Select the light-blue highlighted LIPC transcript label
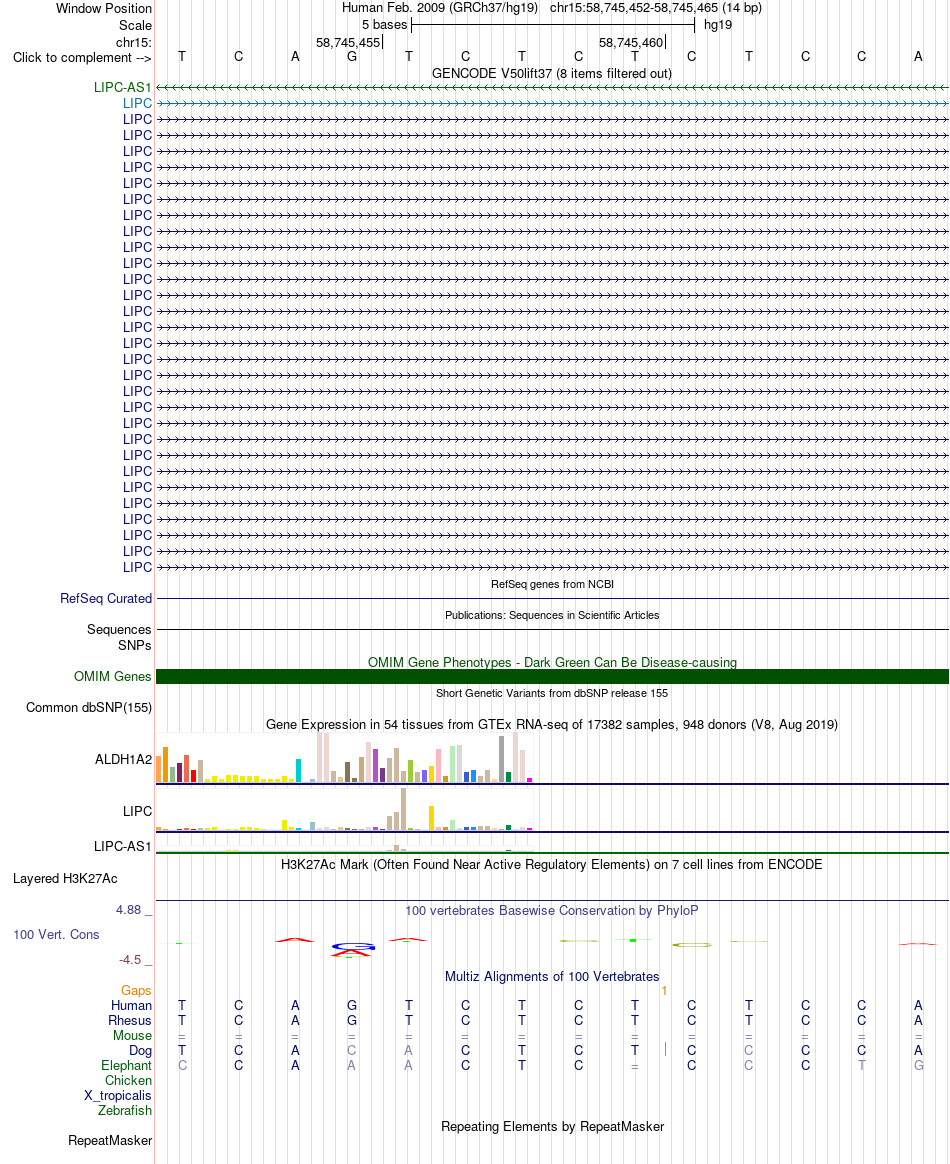This screenshot has height=1164, width=950. 137,103
